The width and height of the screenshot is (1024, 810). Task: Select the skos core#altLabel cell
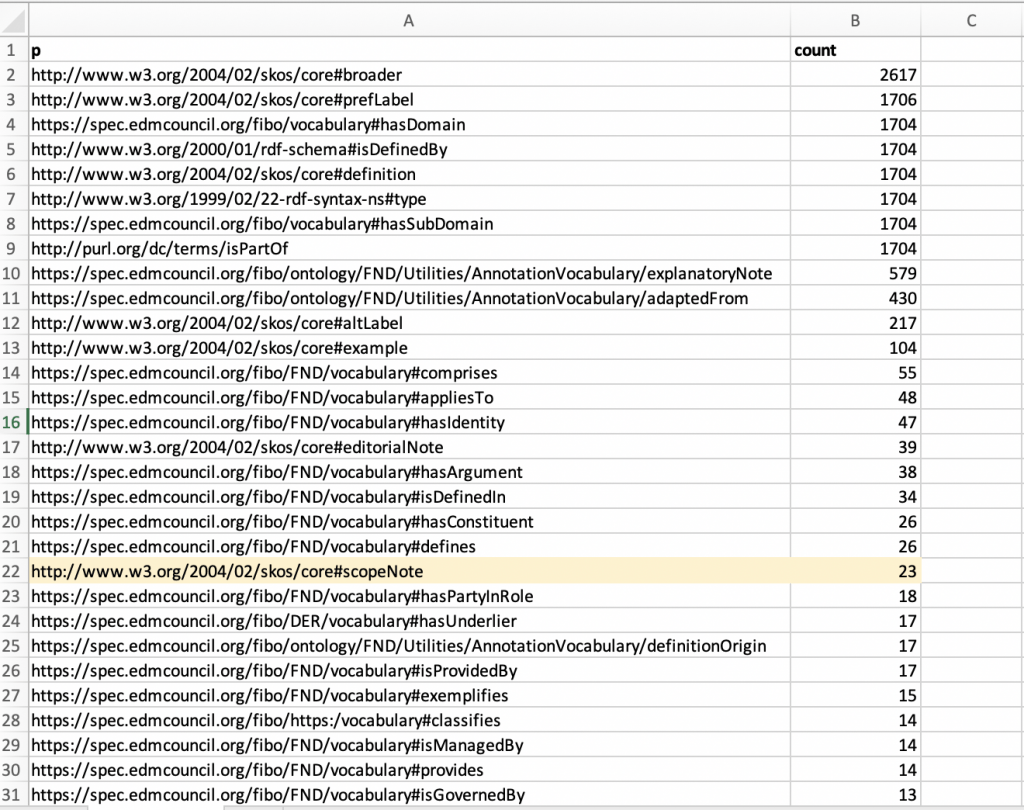click(409, 323)
